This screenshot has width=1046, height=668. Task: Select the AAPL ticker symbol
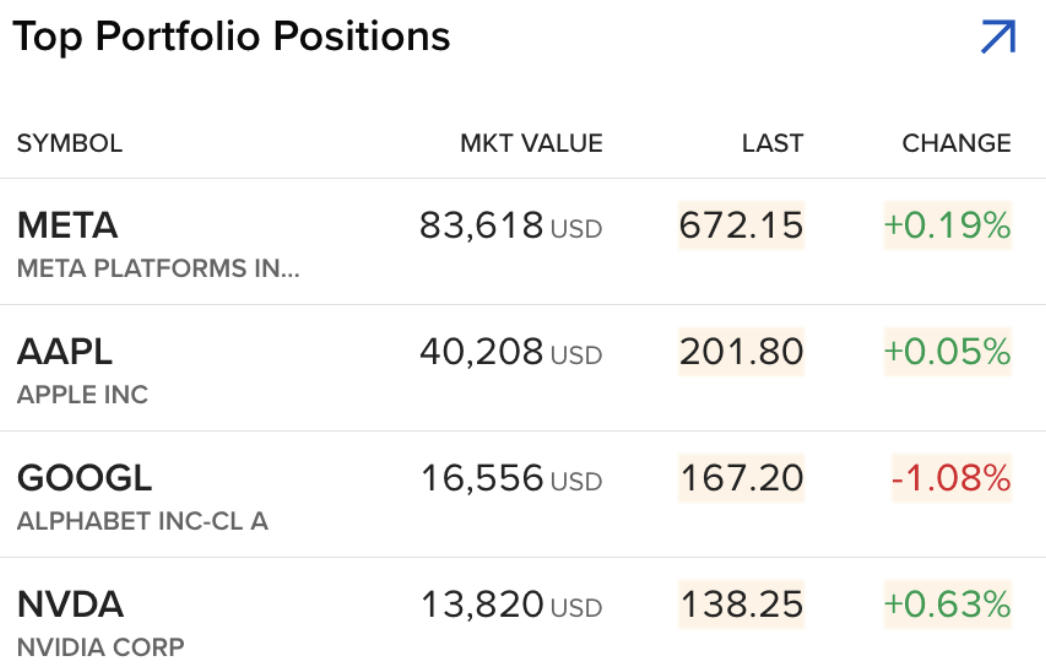[x=65, y=352]
